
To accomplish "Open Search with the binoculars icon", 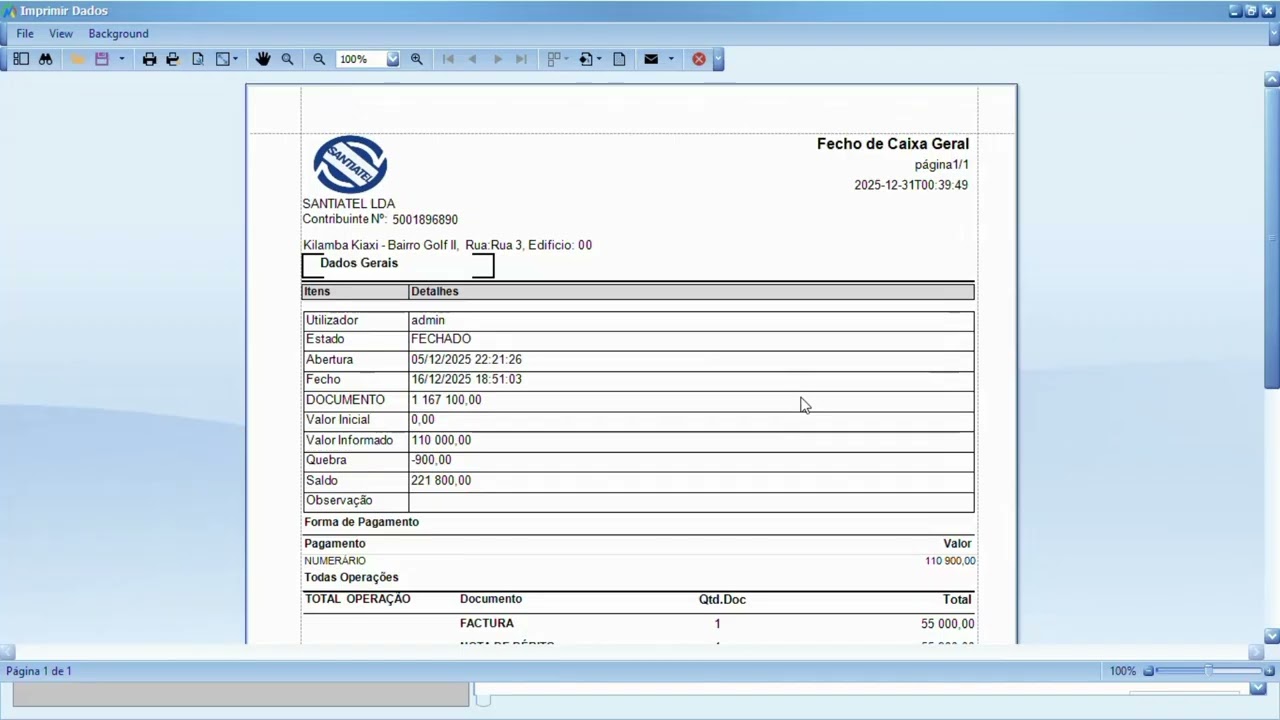I will click(45, 59).
